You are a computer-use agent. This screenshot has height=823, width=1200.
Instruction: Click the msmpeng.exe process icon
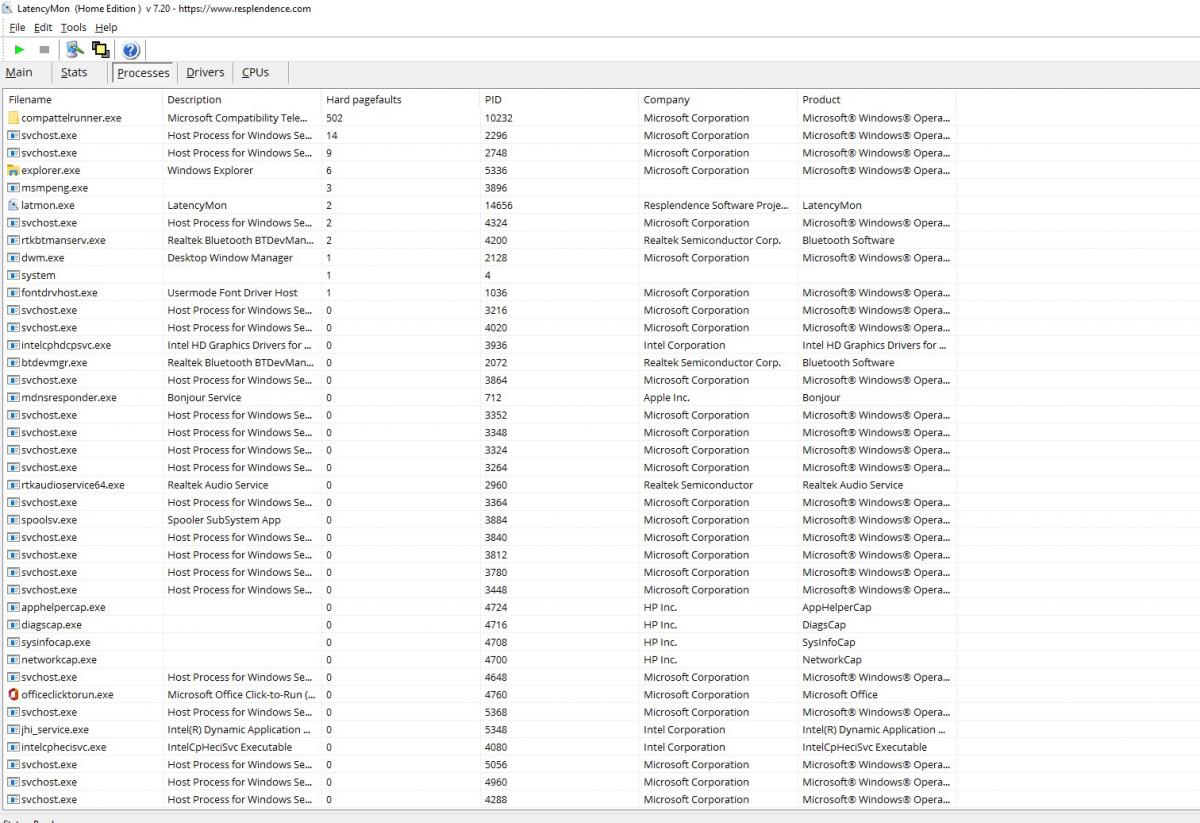[x=13, y=188]
